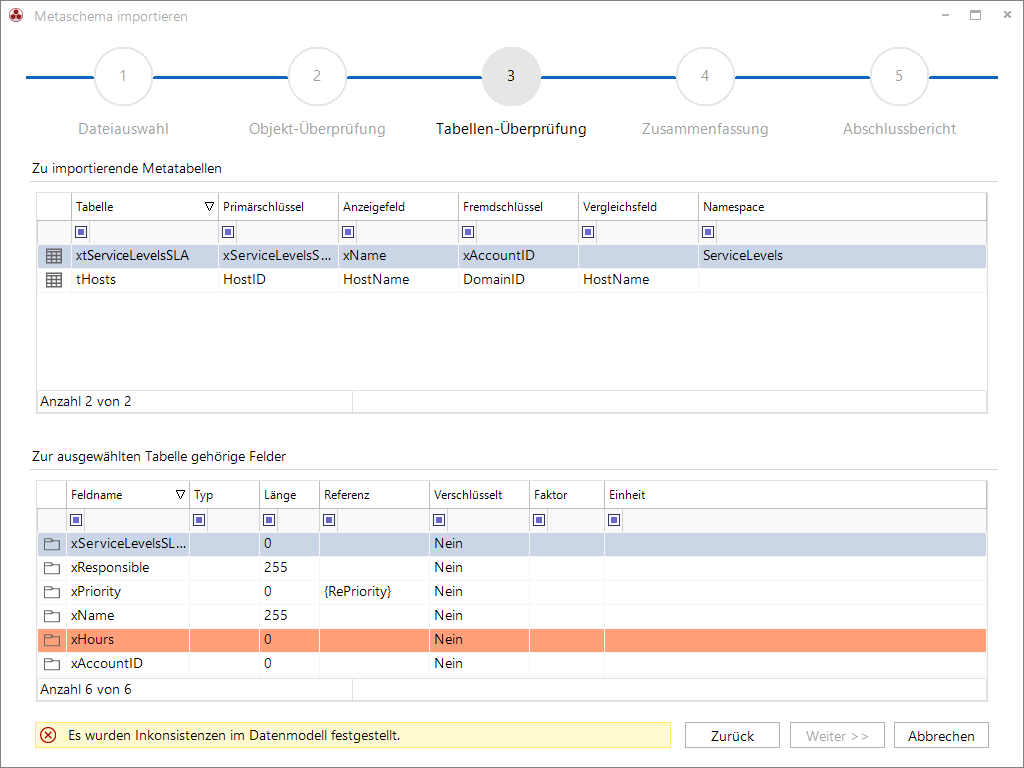Jump to step 5 Abschlussbericht
The image size is (1024, 768).
899,76
